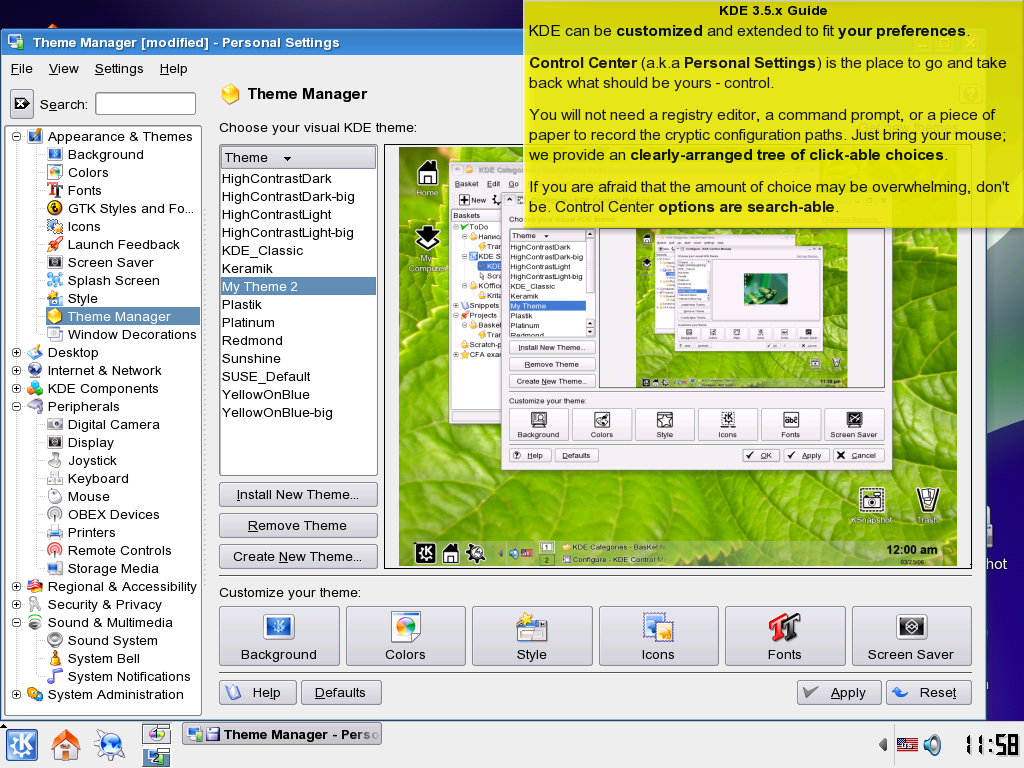Viewport: 1024px width, 768px height.
Task: Click the KDE menu launcher icon
Action: point(22,745)
